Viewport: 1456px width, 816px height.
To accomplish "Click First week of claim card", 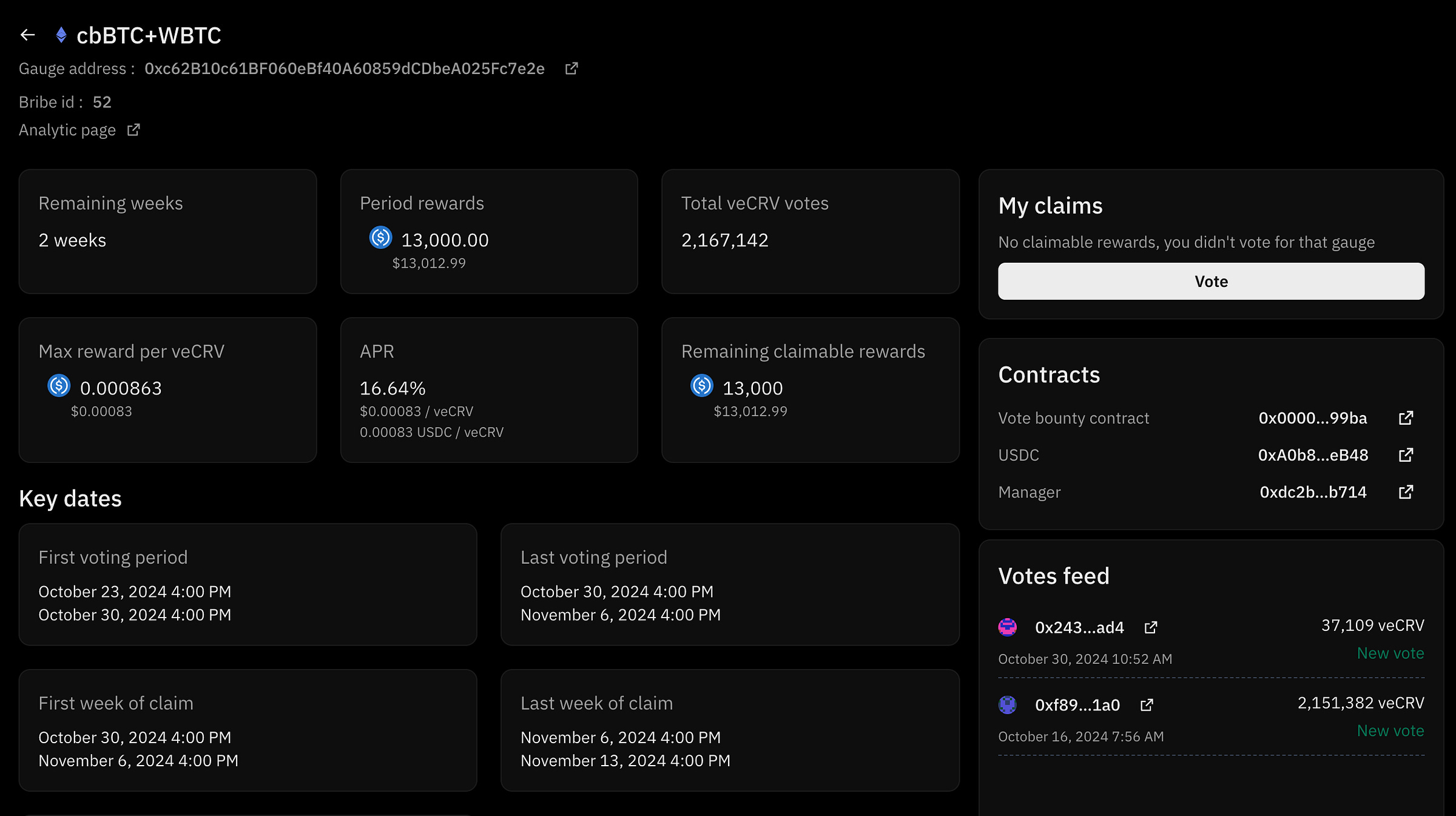I will tap(248, 730).
